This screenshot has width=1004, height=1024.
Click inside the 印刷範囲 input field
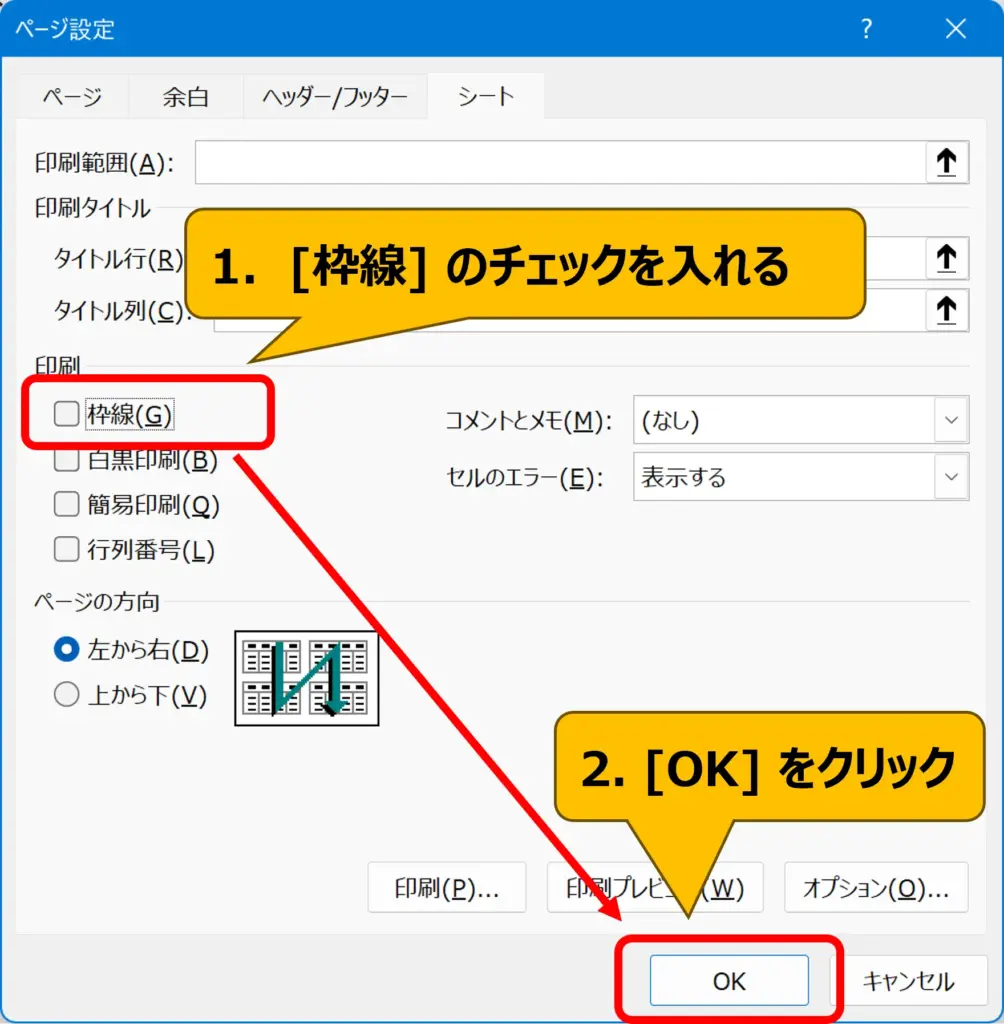point(558,162)
